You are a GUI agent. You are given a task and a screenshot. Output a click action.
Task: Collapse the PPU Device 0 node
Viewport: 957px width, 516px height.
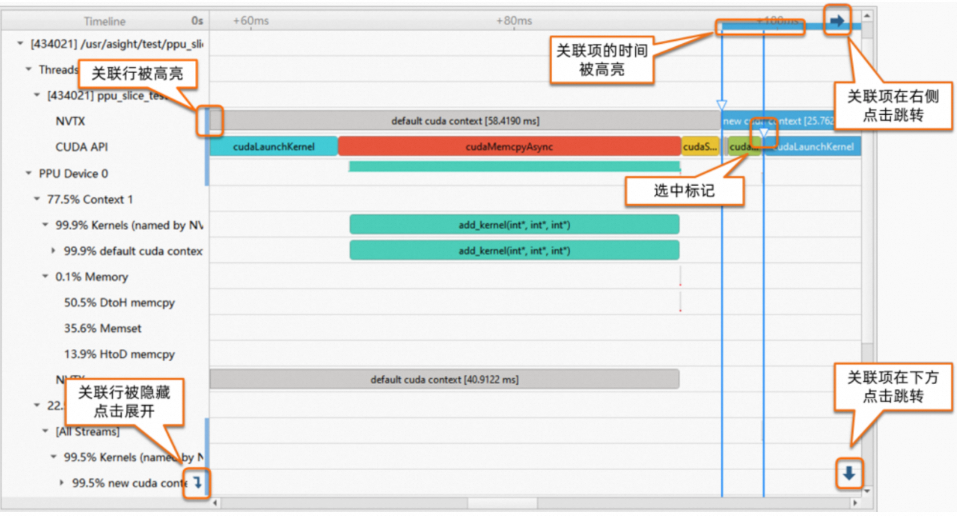(x=29, y=173)
